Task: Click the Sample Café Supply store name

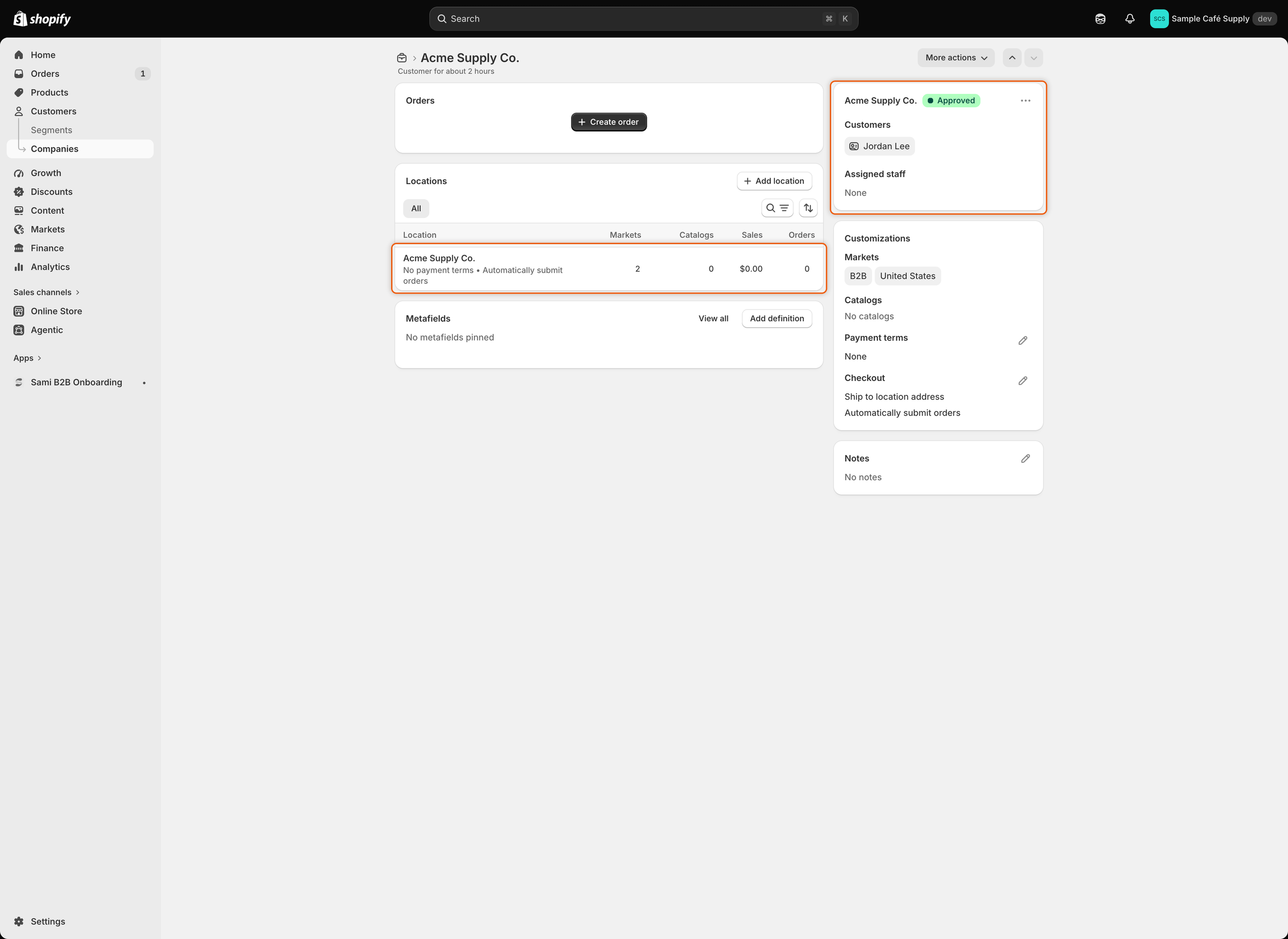Action: click(x=1210, y=19)
